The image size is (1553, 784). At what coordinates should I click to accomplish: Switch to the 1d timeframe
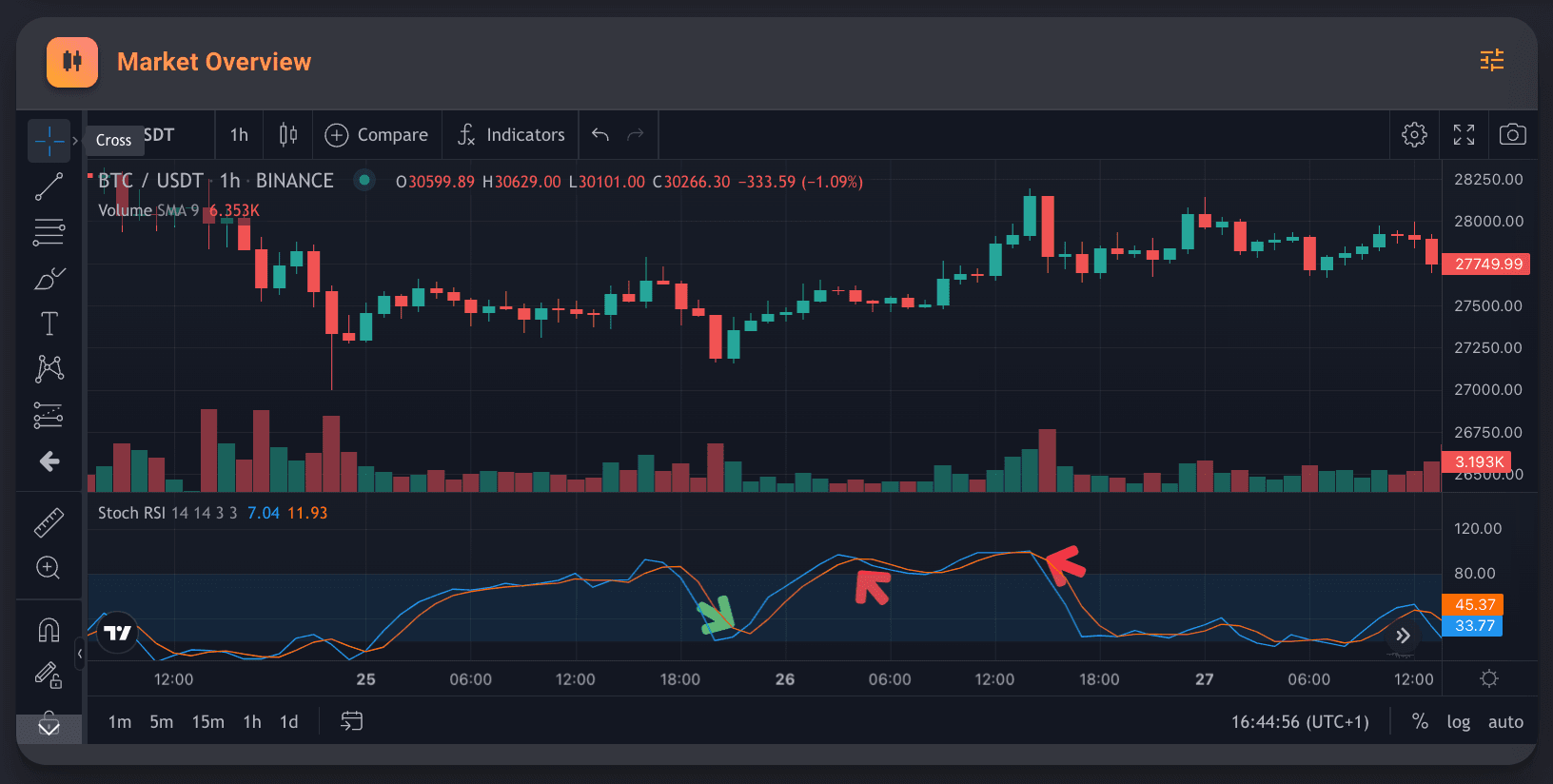tap(289, 722)
